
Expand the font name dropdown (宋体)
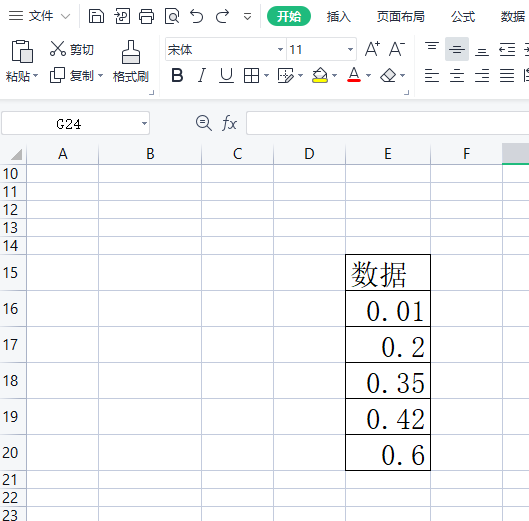[x=280, y=50]
